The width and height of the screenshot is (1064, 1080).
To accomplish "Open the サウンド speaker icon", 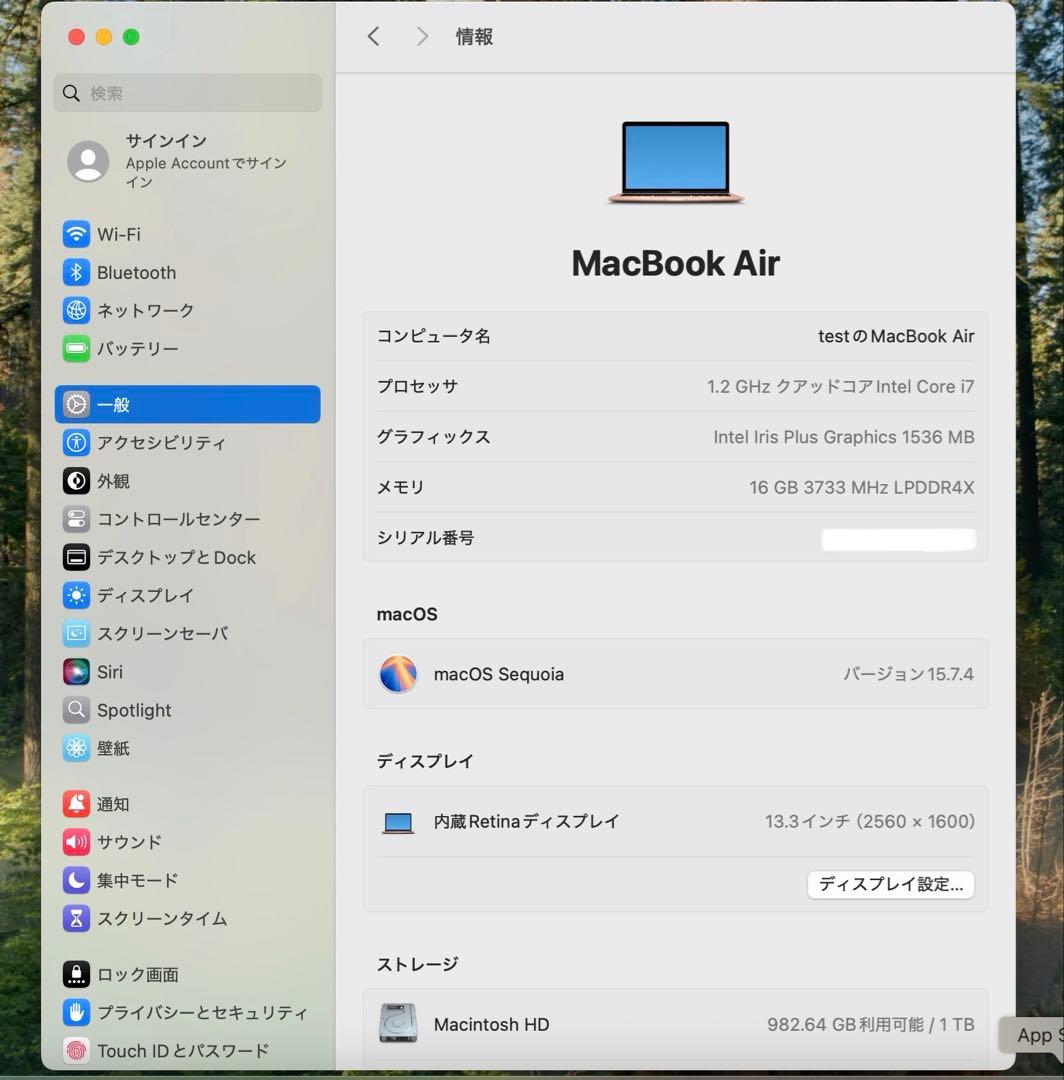I will tap(76, 842).
